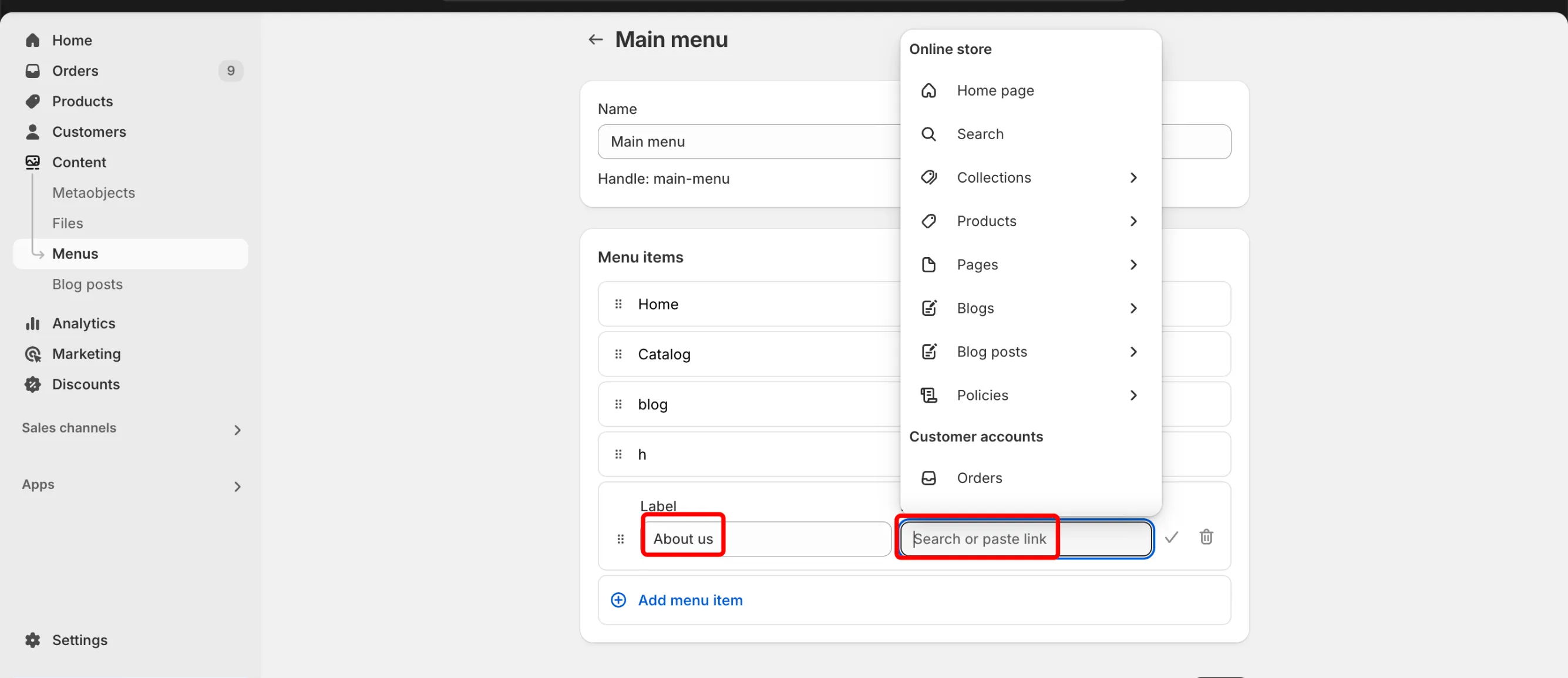
Task: Expand Policies submenu chevron
Action: coord(1133,395)
